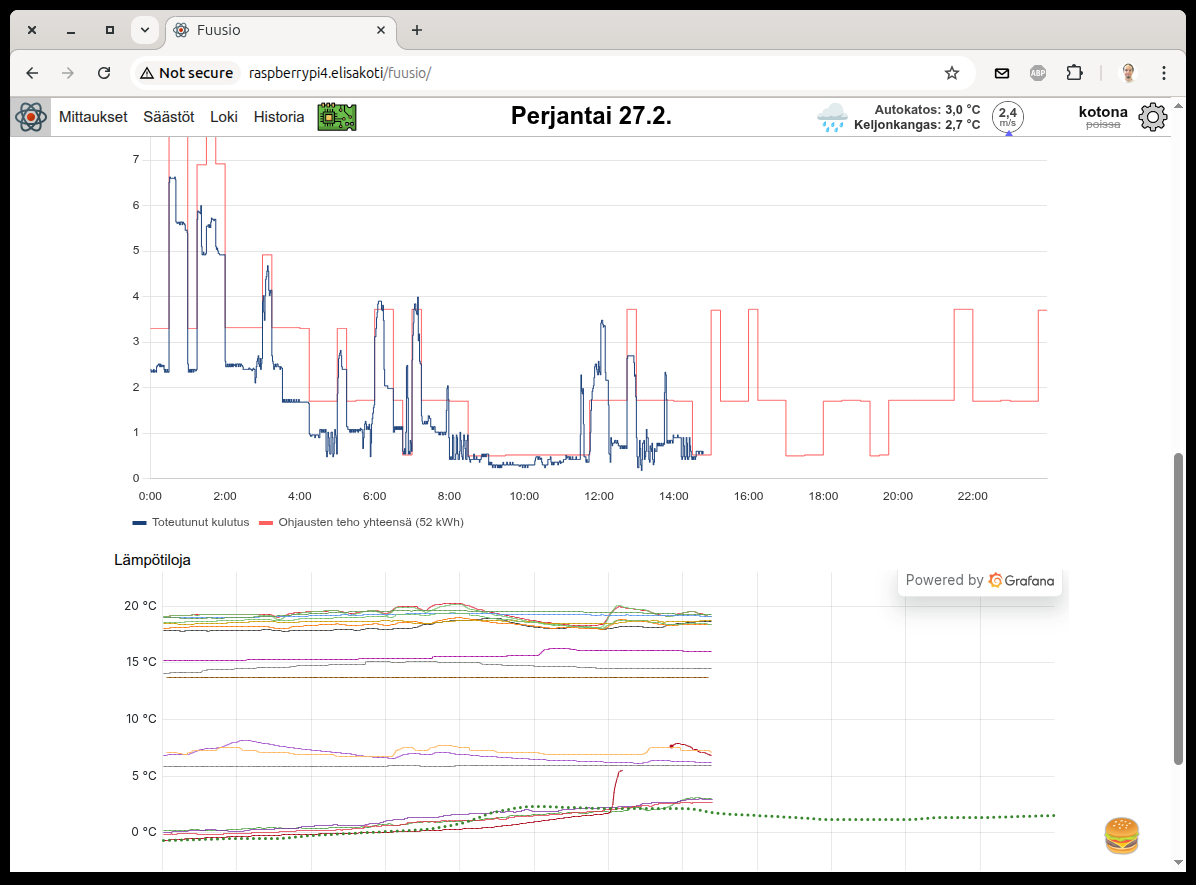Click the AdBlock Plus extension icon

(1038, 73)
